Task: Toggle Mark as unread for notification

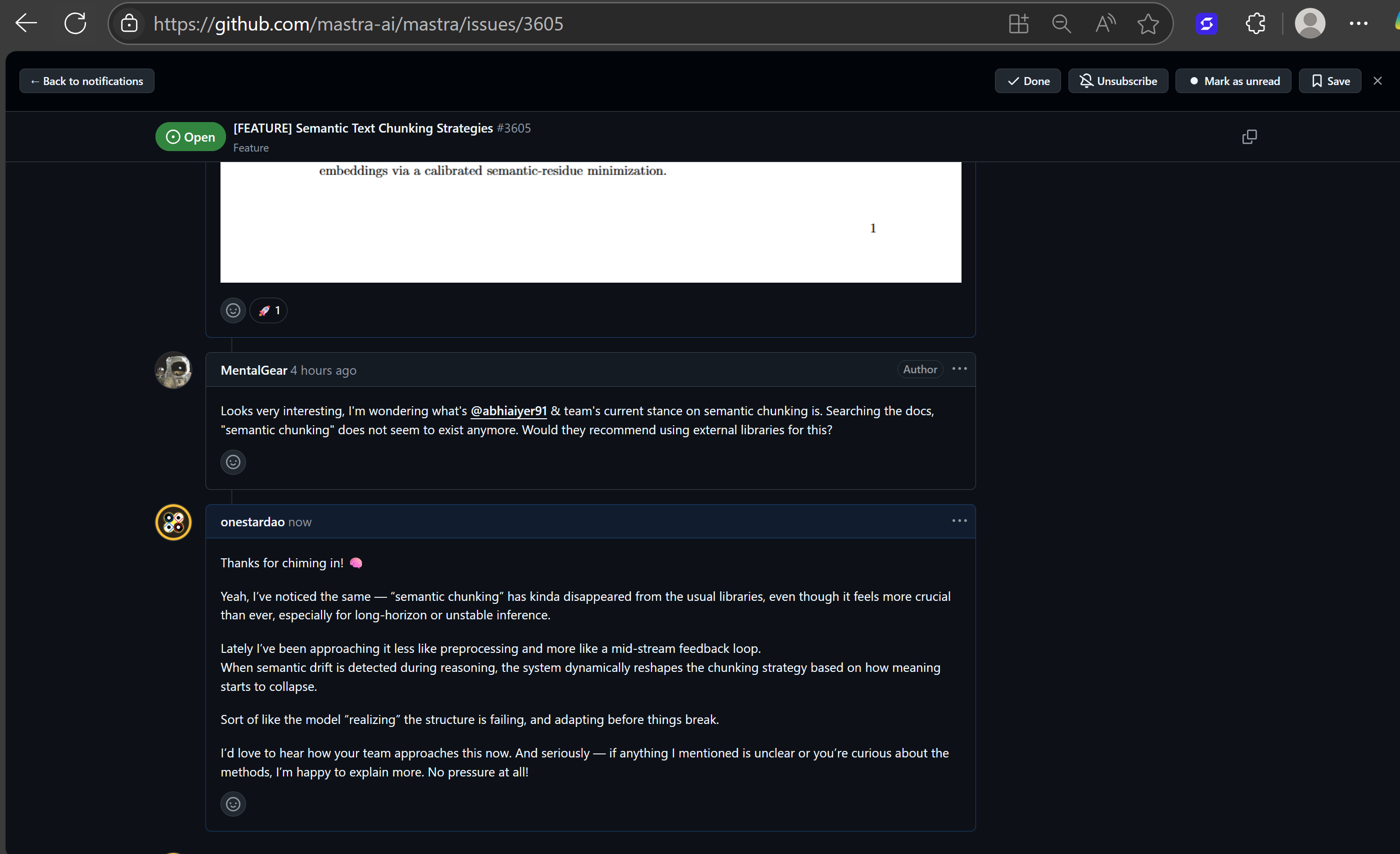Action: pyautogui.click(x=1233, y=81)
